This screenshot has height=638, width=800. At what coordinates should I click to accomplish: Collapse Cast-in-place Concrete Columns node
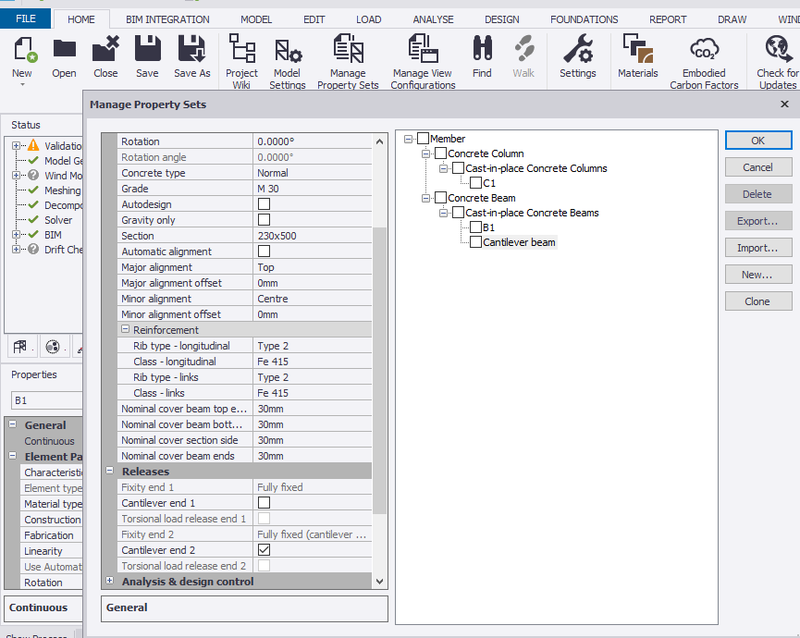point(443,168)
